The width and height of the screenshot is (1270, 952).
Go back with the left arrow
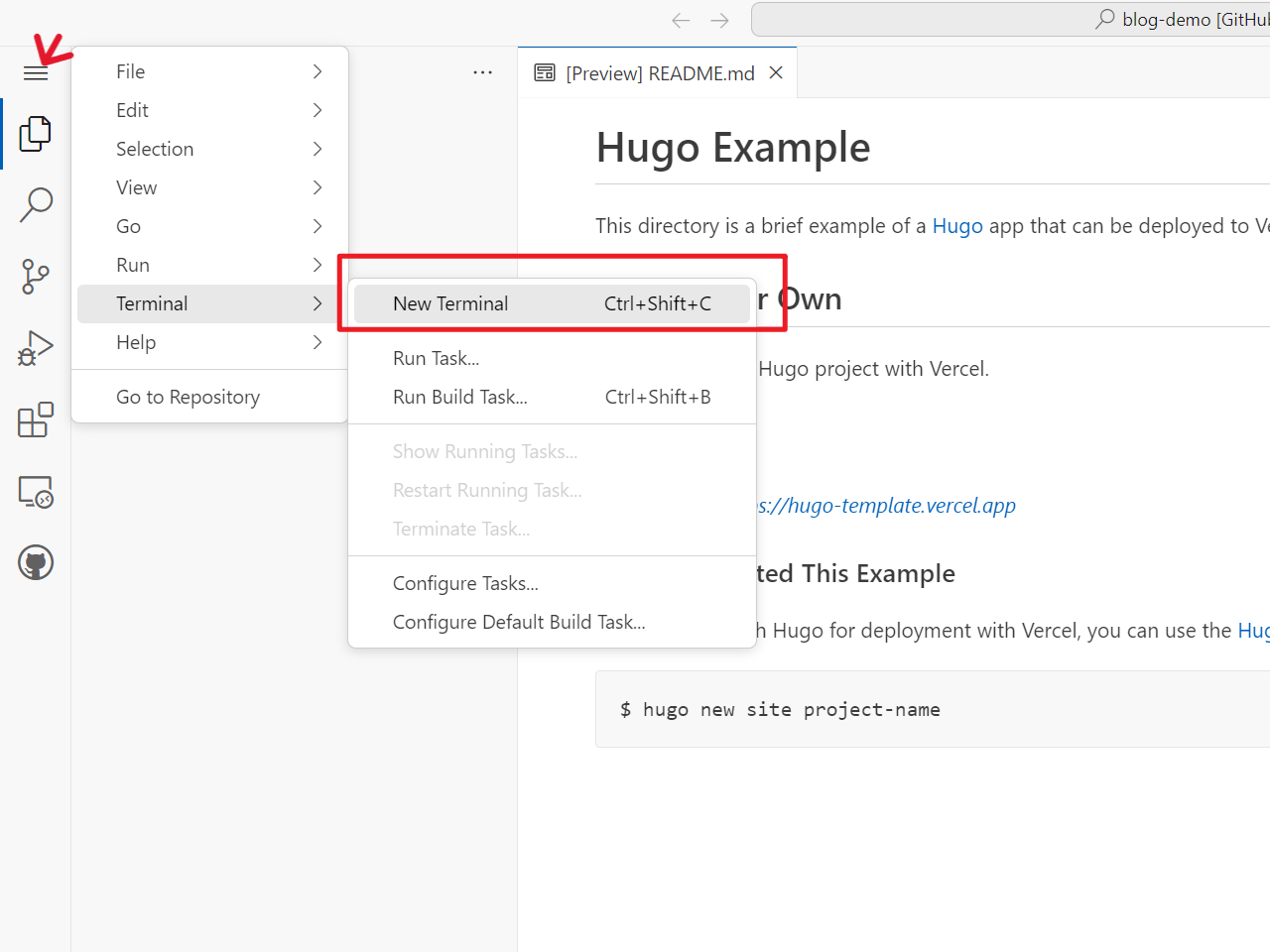[681, 20]
